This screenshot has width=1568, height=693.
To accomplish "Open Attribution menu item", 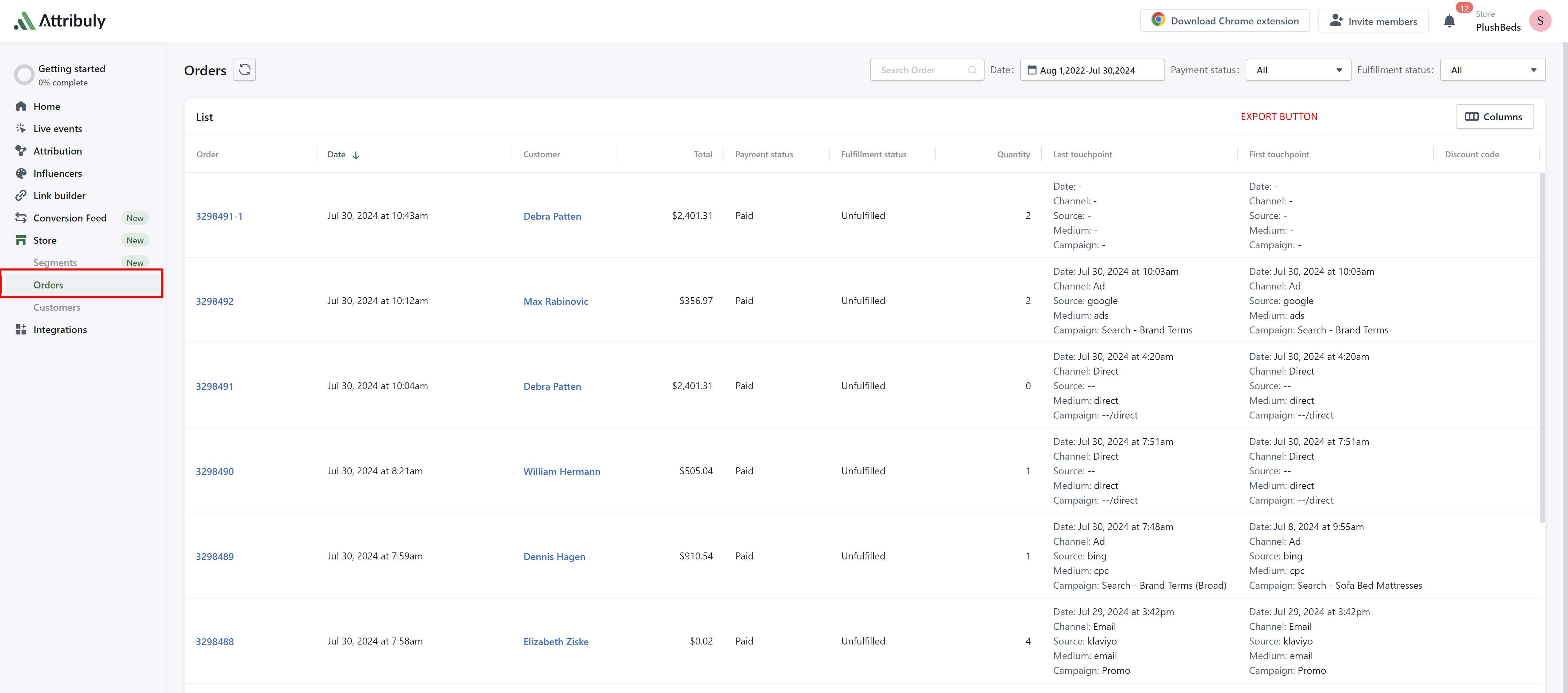I will [58, 151].
